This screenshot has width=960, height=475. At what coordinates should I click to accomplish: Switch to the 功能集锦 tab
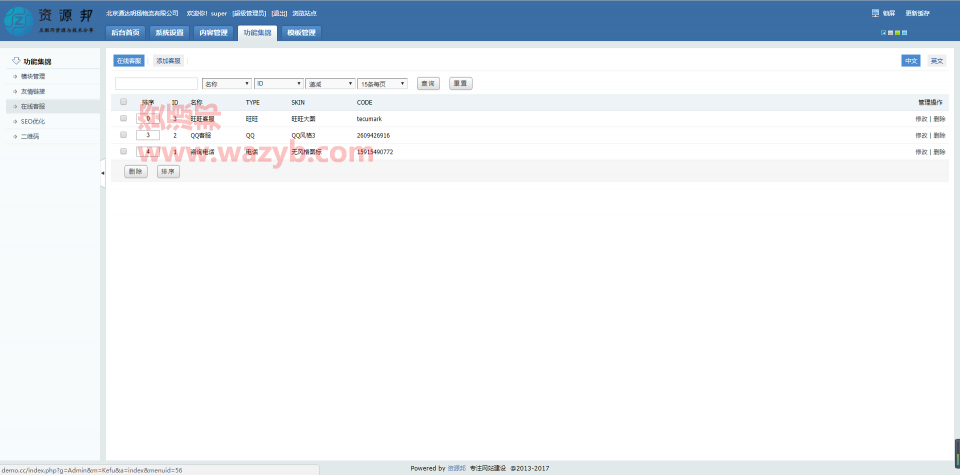(x=257, y=33)
